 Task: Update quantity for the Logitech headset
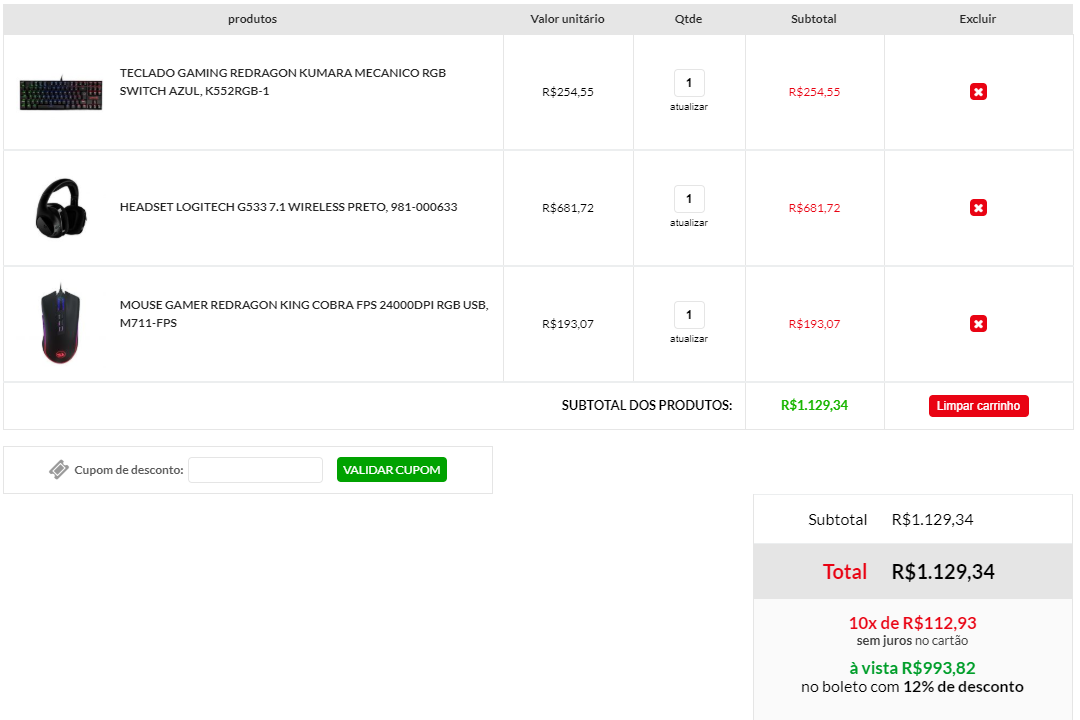point(689,223)
